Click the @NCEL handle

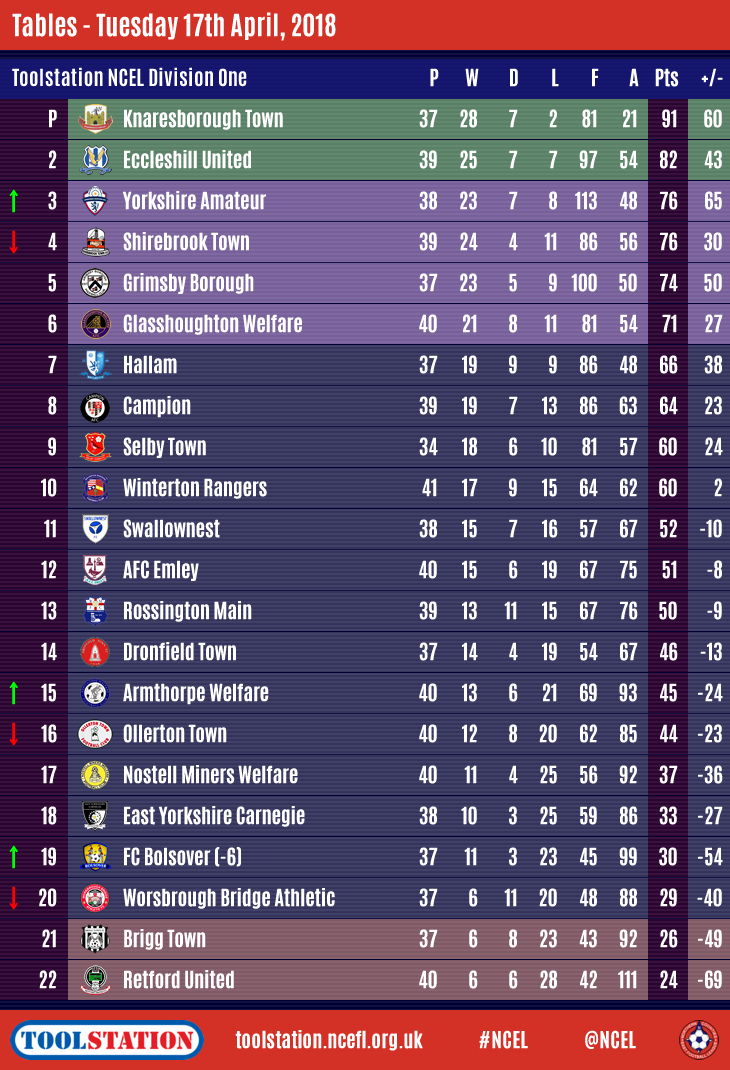610,1040
